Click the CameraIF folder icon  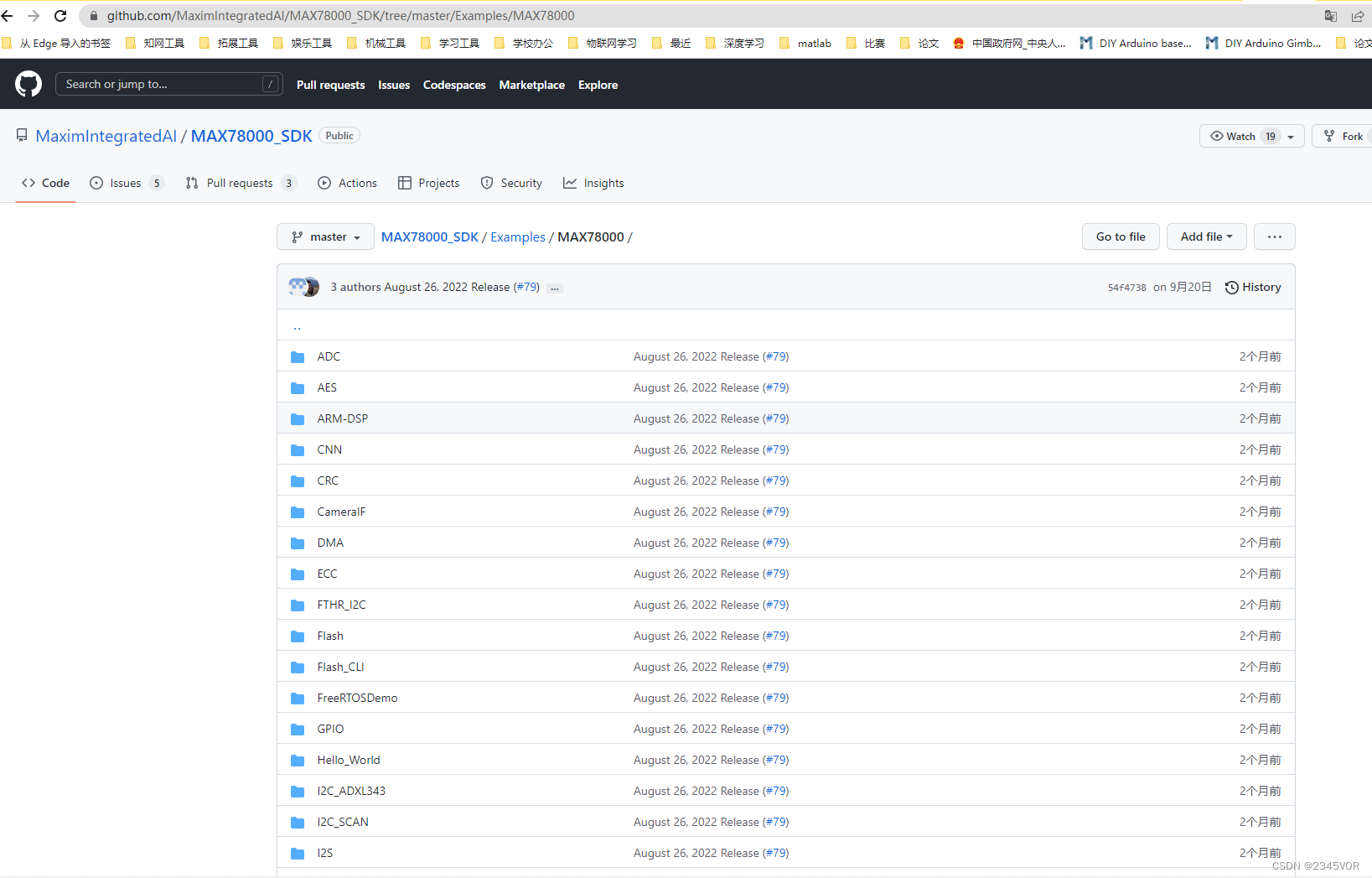[298, 512]
